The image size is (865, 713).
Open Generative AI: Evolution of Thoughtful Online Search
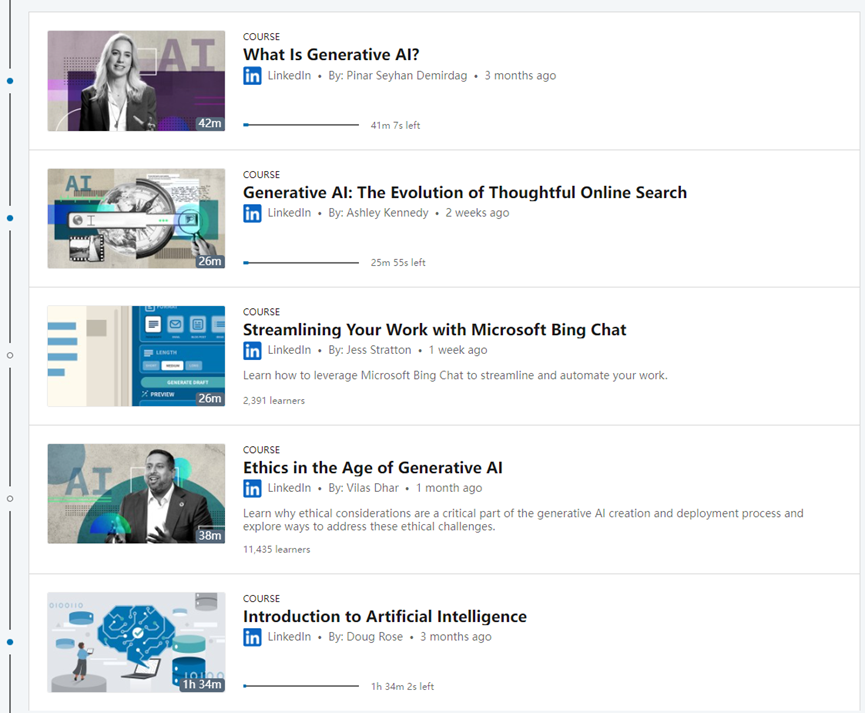[465, 193]
